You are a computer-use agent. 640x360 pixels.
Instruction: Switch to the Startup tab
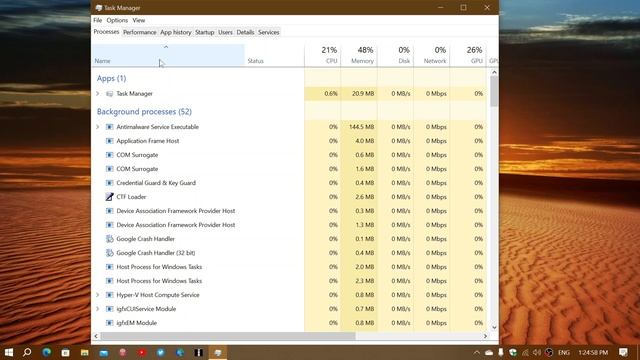click(x=204, y=32)
